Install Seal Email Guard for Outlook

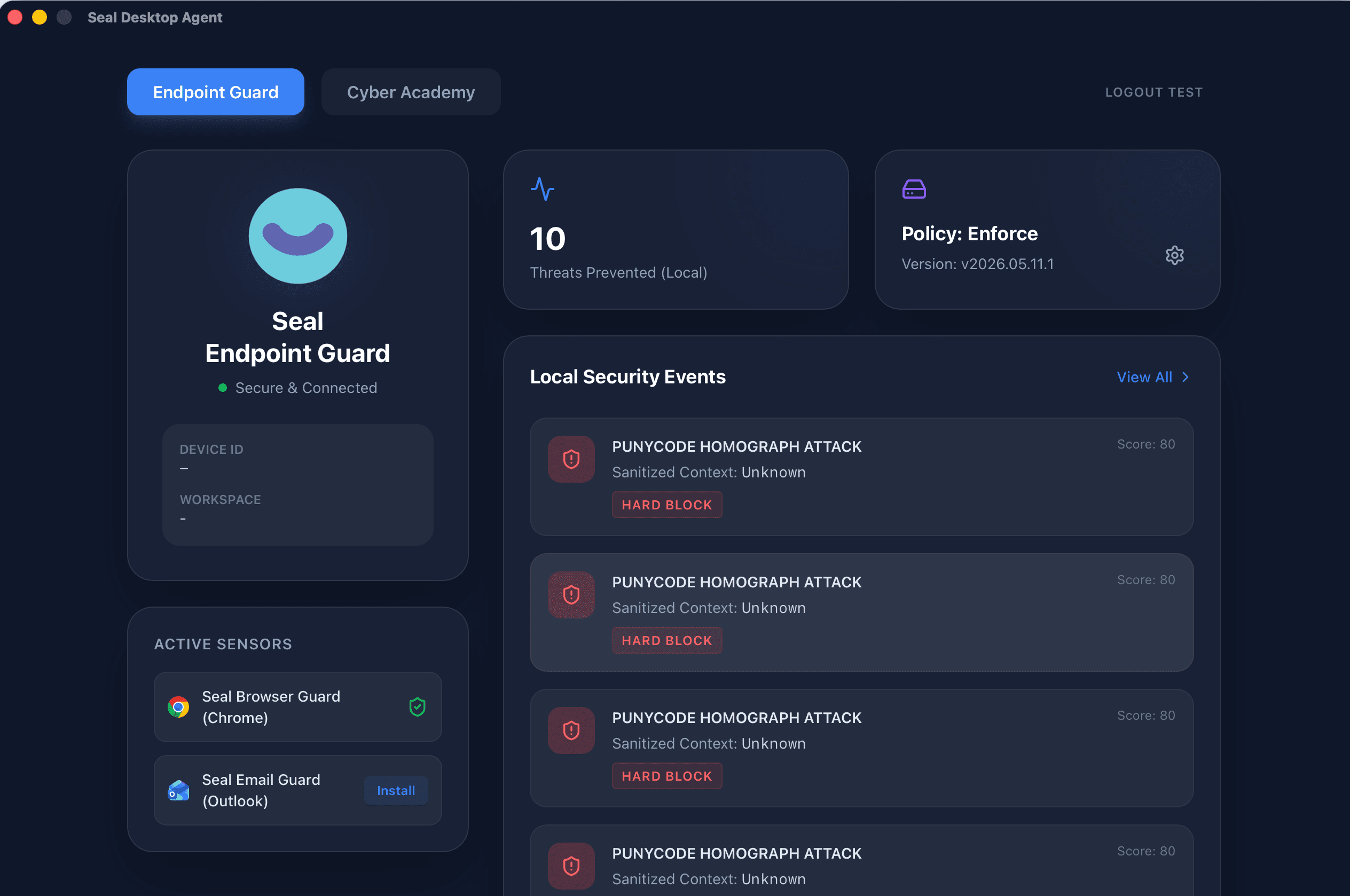[396, 790]
